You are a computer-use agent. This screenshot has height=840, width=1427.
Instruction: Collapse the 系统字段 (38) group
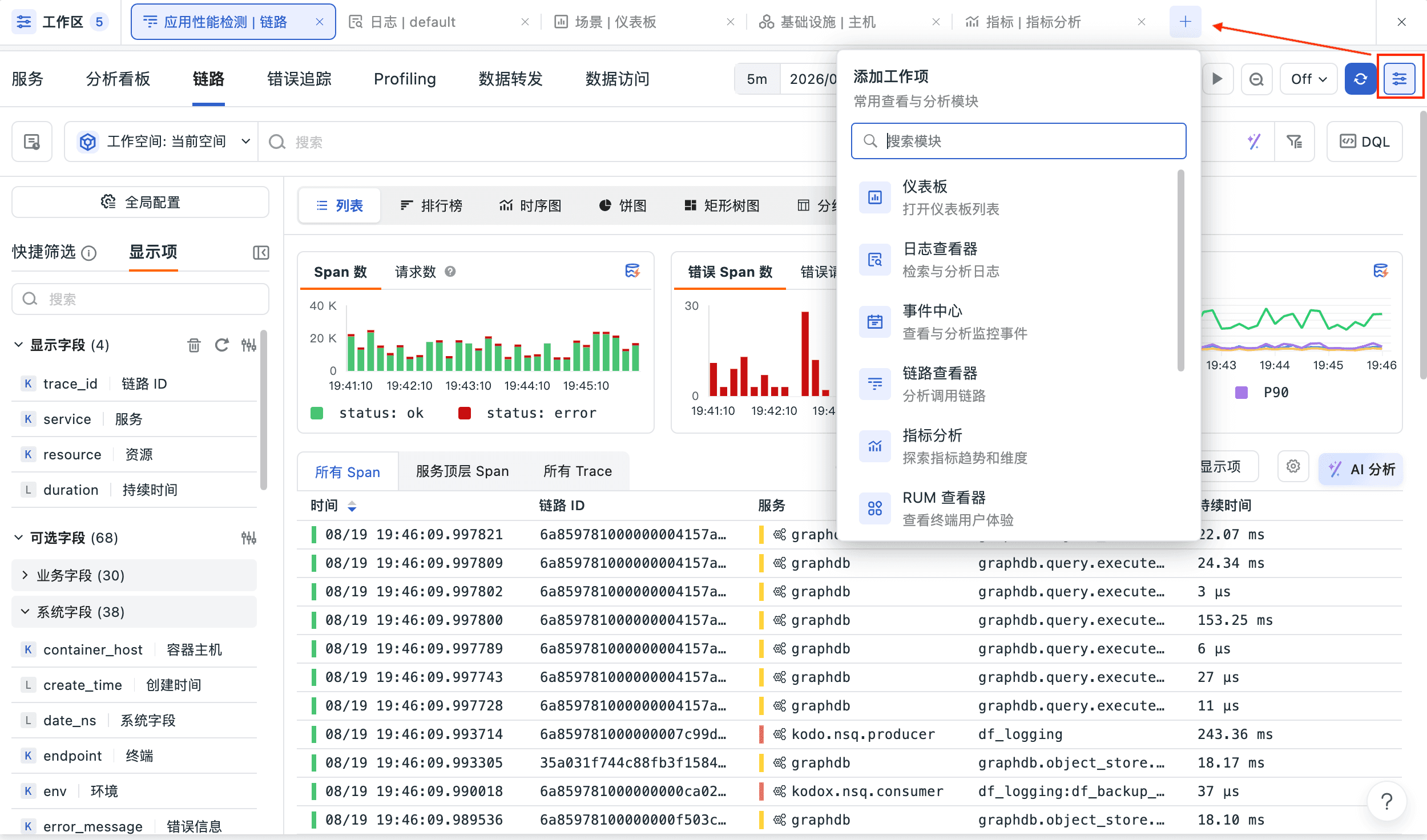pyautogui.click(x=134, y=612)
